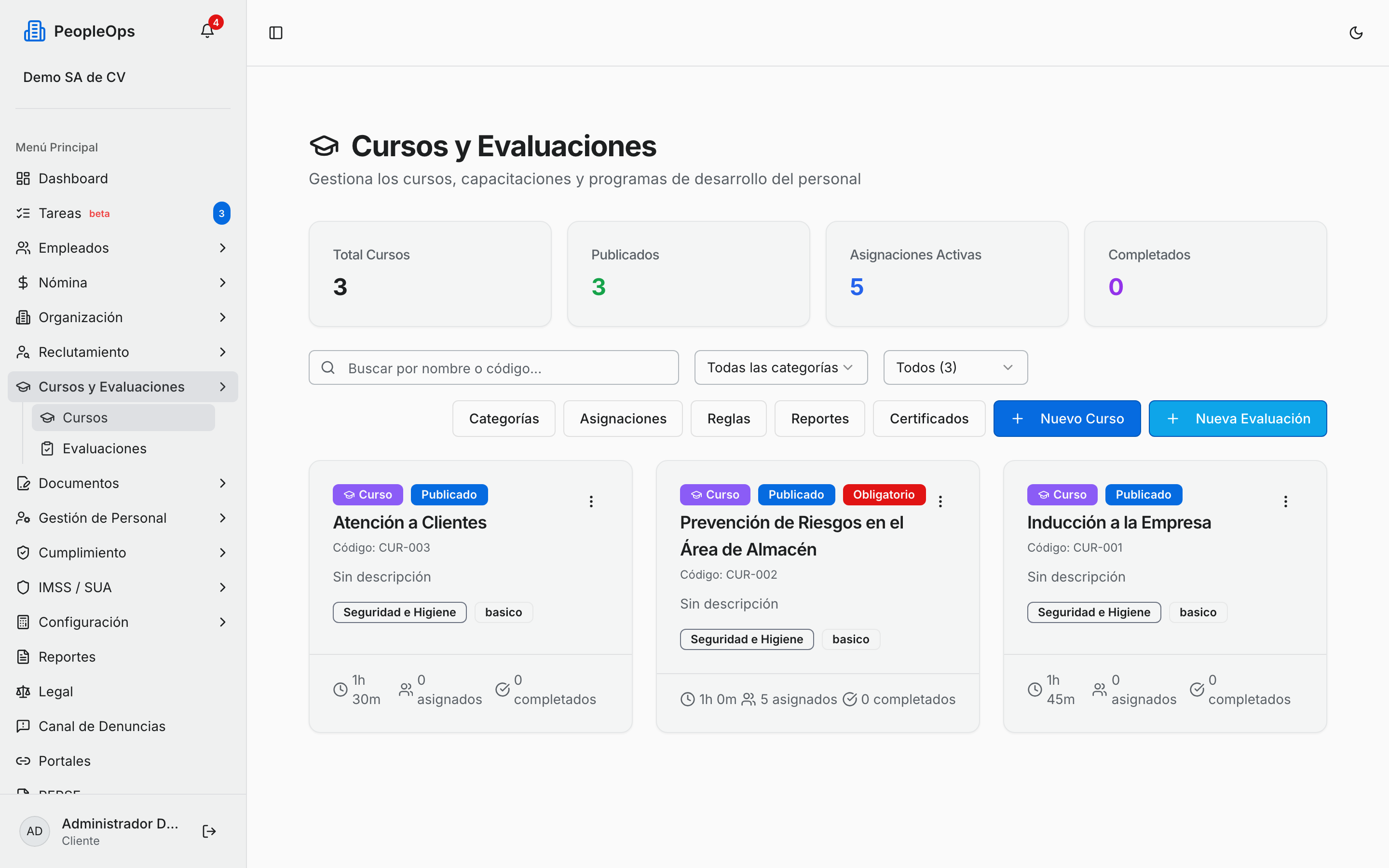Click the Reportes document icon in sidebar
Screen dimensions: 1389x868
(23, 657)
